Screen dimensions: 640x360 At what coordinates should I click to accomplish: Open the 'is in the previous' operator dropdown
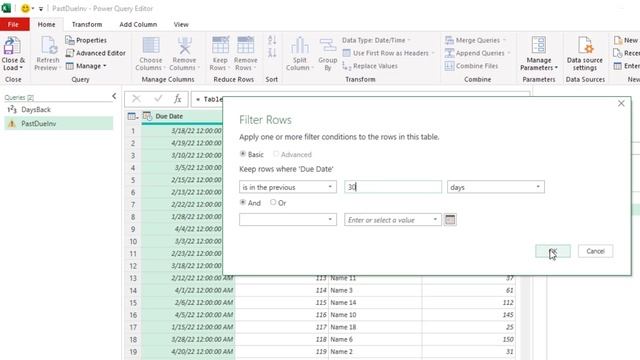point(288,187)
